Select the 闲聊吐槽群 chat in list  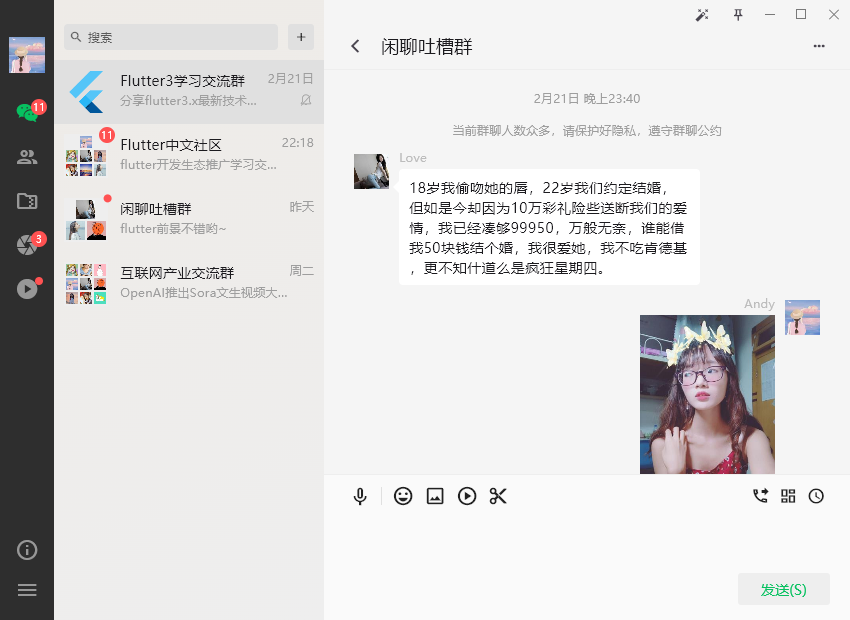point(189,219)
